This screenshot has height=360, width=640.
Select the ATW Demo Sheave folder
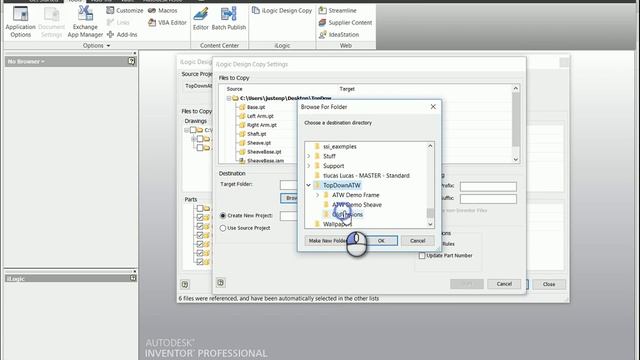click(357, 205)
